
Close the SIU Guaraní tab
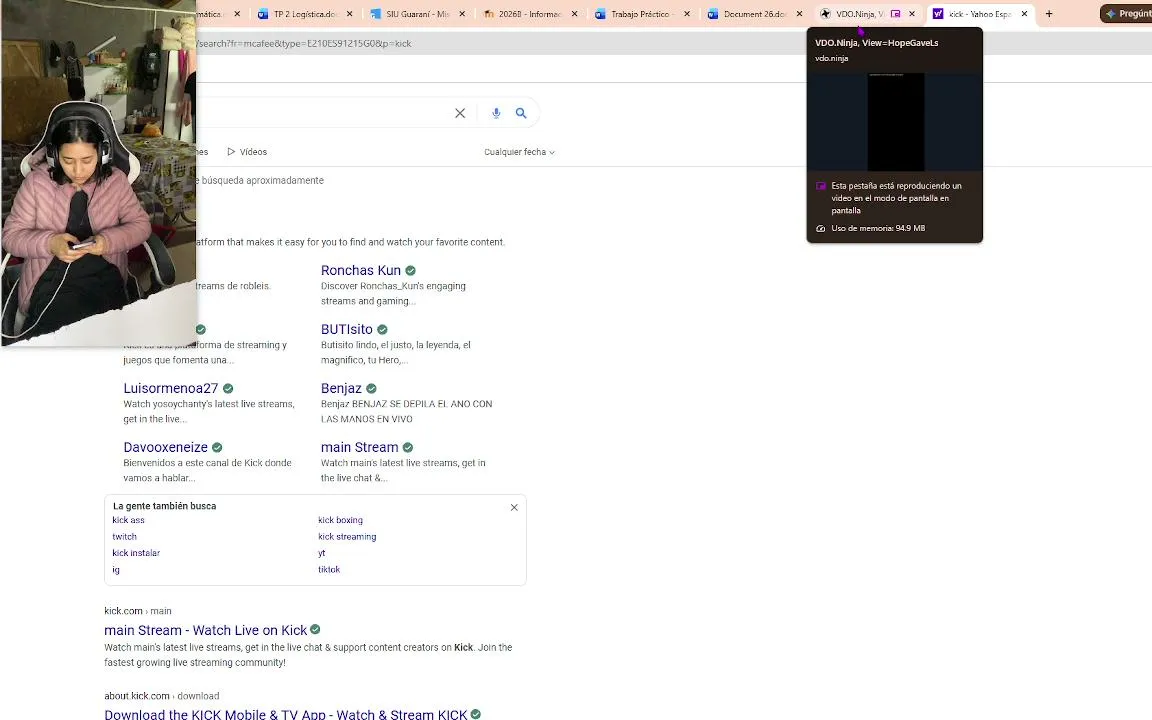[x=462, y=14]
